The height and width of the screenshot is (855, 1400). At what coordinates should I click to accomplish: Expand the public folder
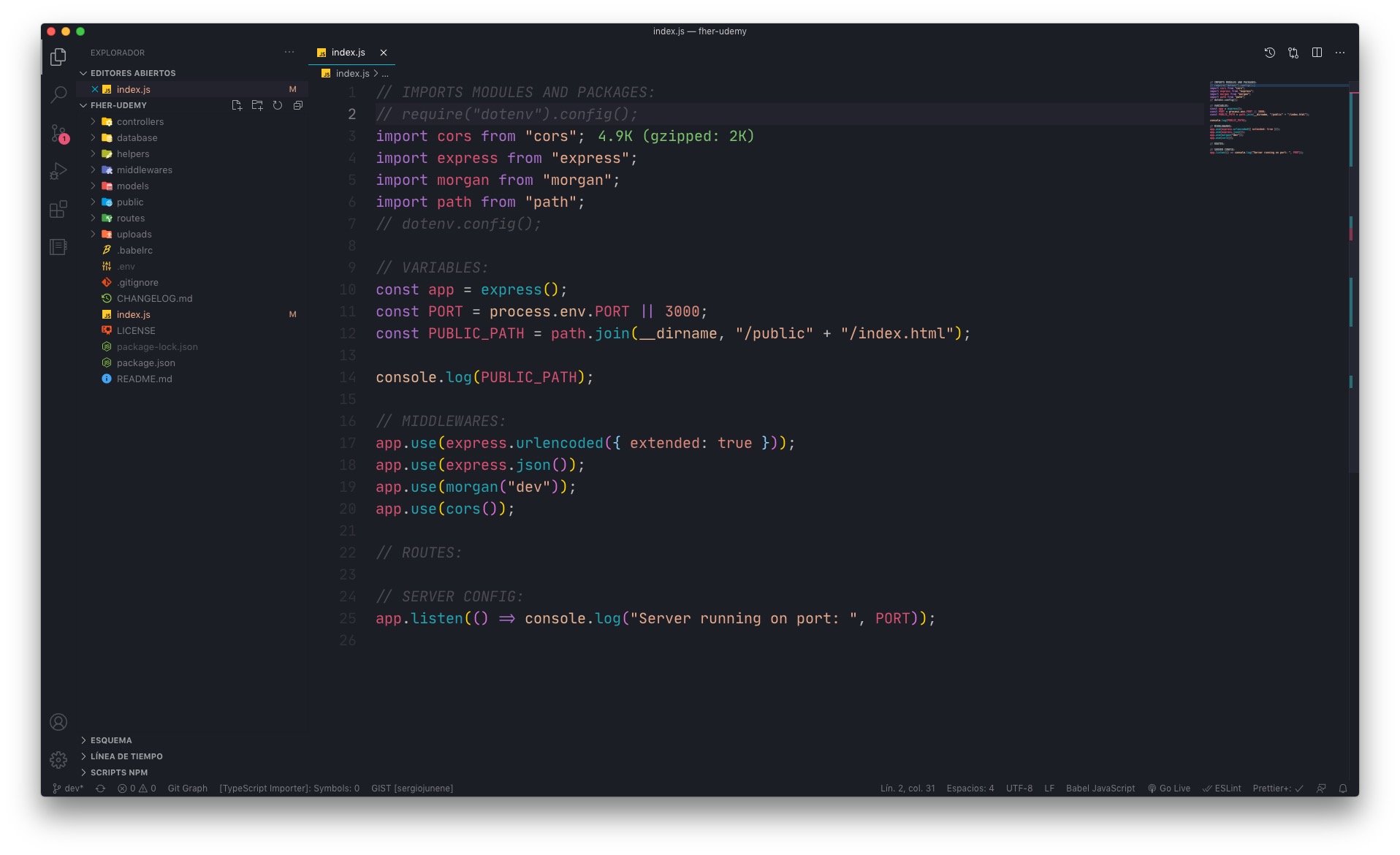(193, 202)
